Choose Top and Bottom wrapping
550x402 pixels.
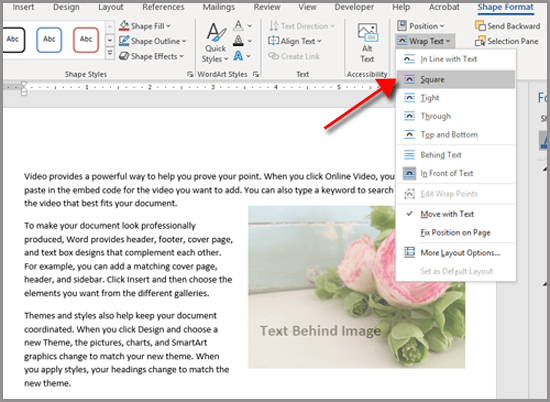[456, 134]
